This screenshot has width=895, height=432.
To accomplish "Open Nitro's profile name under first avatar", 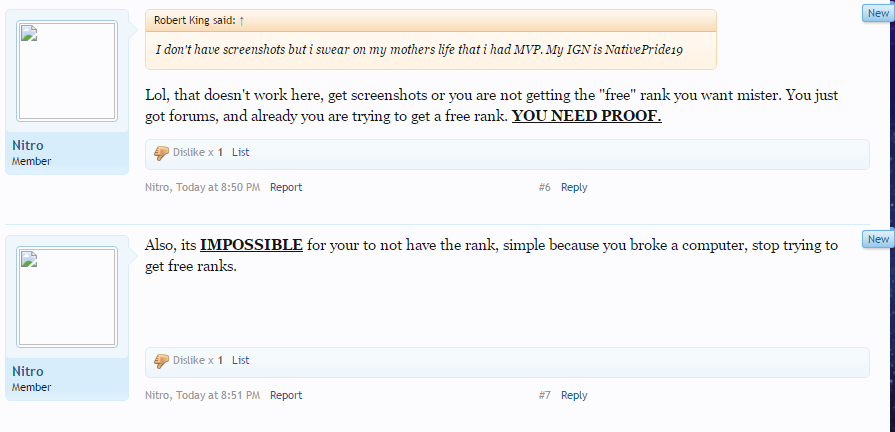I will (x=27, y=146).
